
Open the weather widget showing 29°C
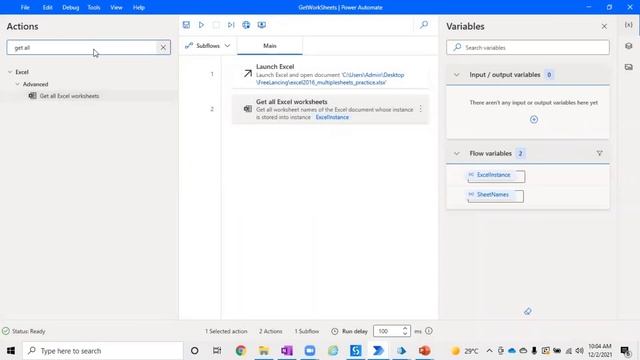point(465,351)
